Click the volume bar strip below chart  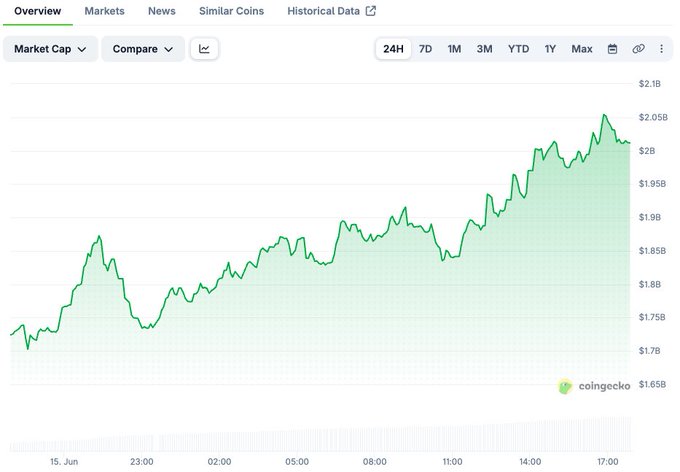pyautogui.click(x=320, y=435)
